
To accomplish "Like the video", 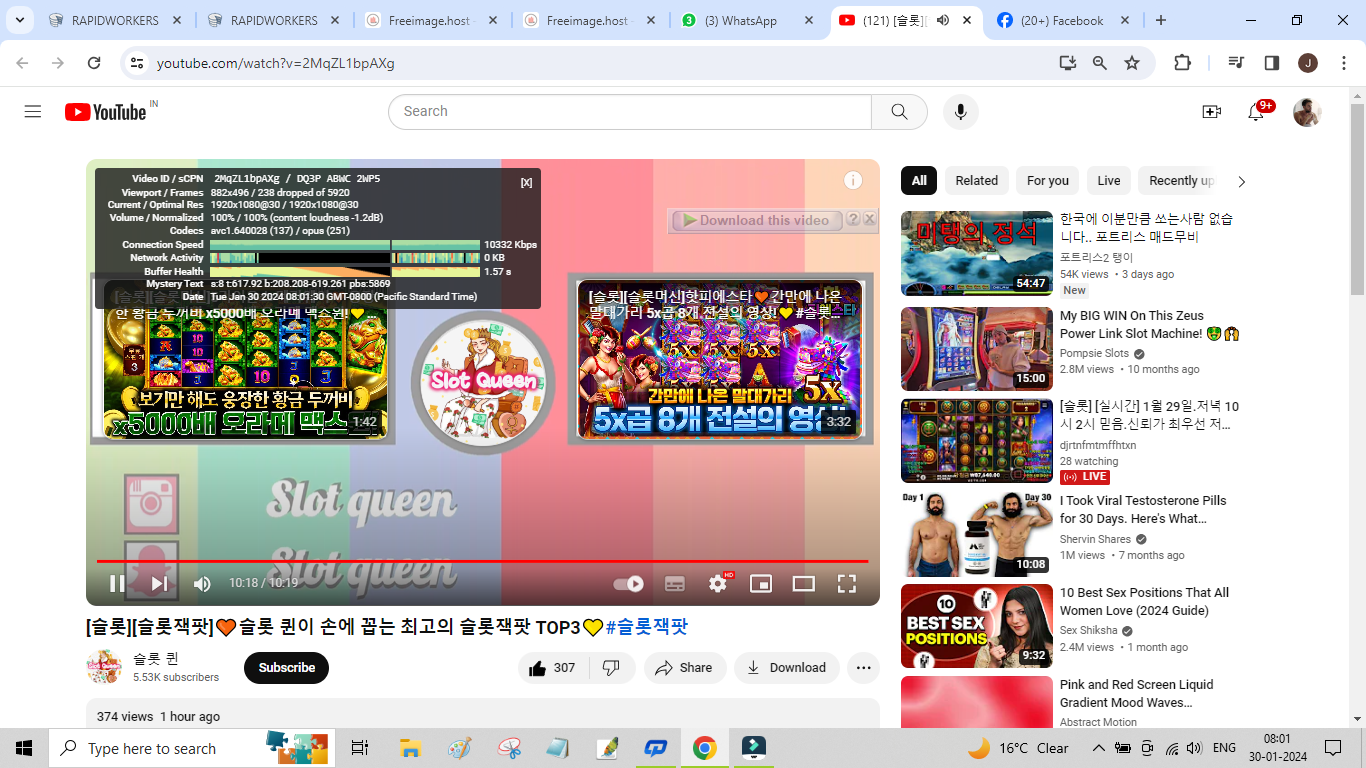I will point(552,668).
